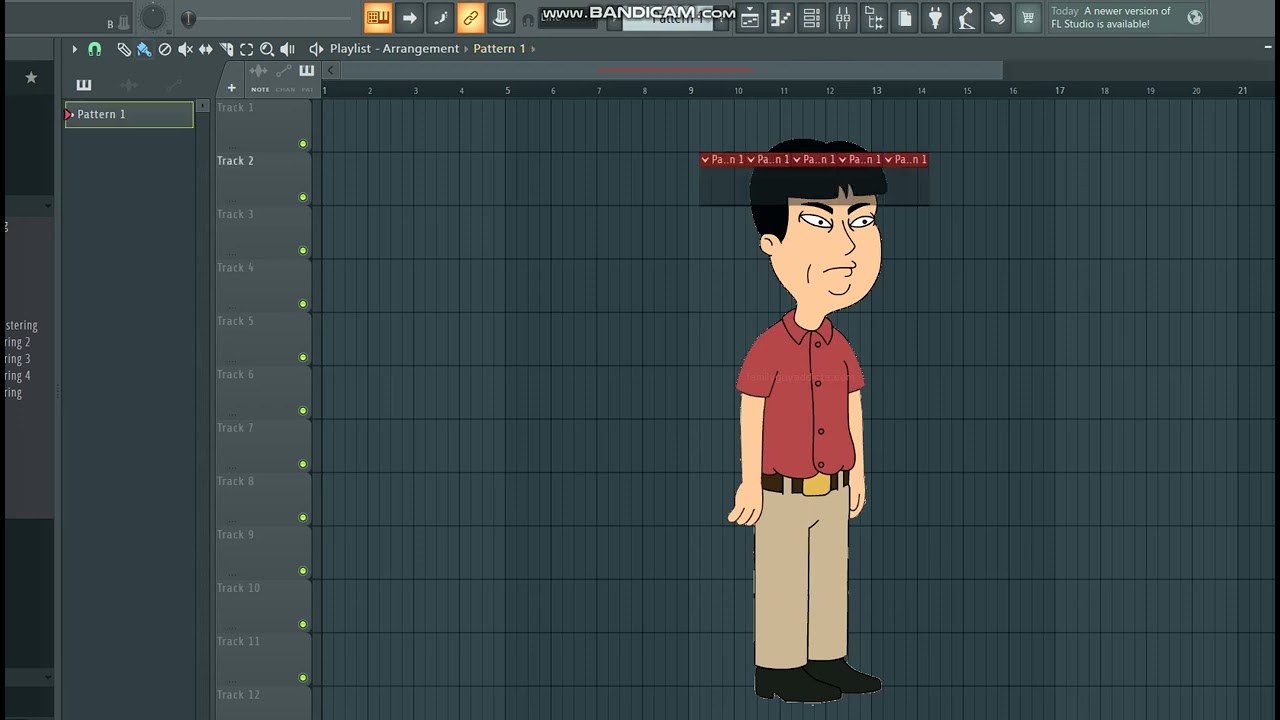The image size is (1280, 720).
Task: Switch picker to automation clip tab
Action: click(174, 84)
